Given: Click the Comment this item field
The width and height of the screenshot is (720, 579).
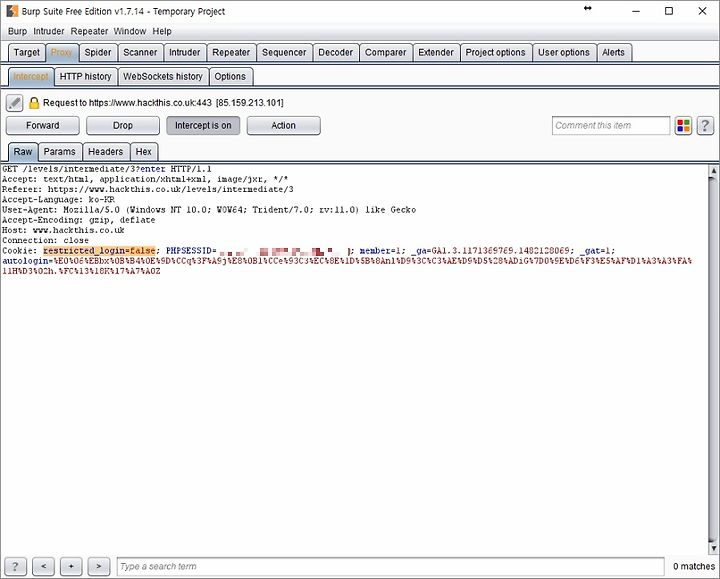Looking at the screenshot, I should pyautogui.click(x=611, y=125).
